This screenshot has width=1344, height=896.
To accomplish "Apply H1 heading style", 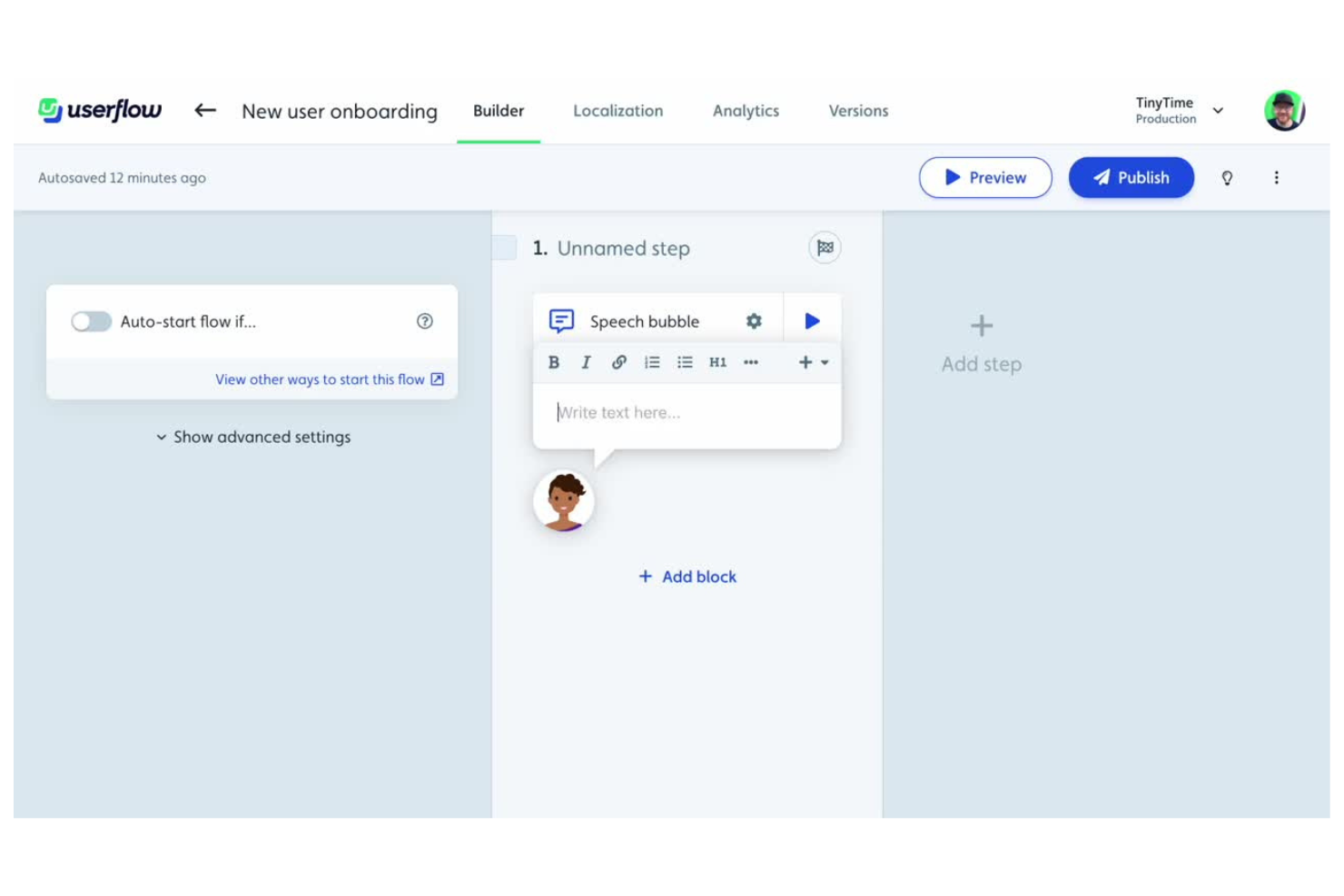I will point(717,362).
